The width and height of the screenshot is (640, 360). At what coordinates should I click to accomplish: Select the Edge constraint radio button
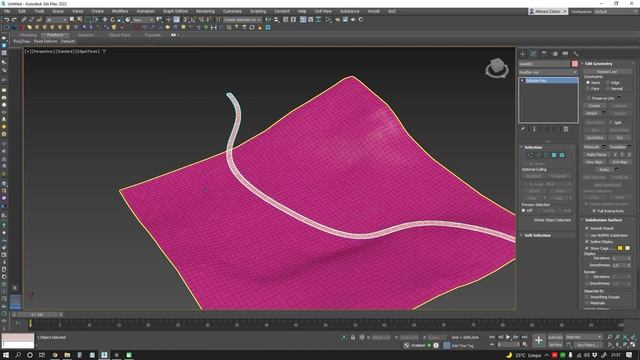click(x=608, y=82)
